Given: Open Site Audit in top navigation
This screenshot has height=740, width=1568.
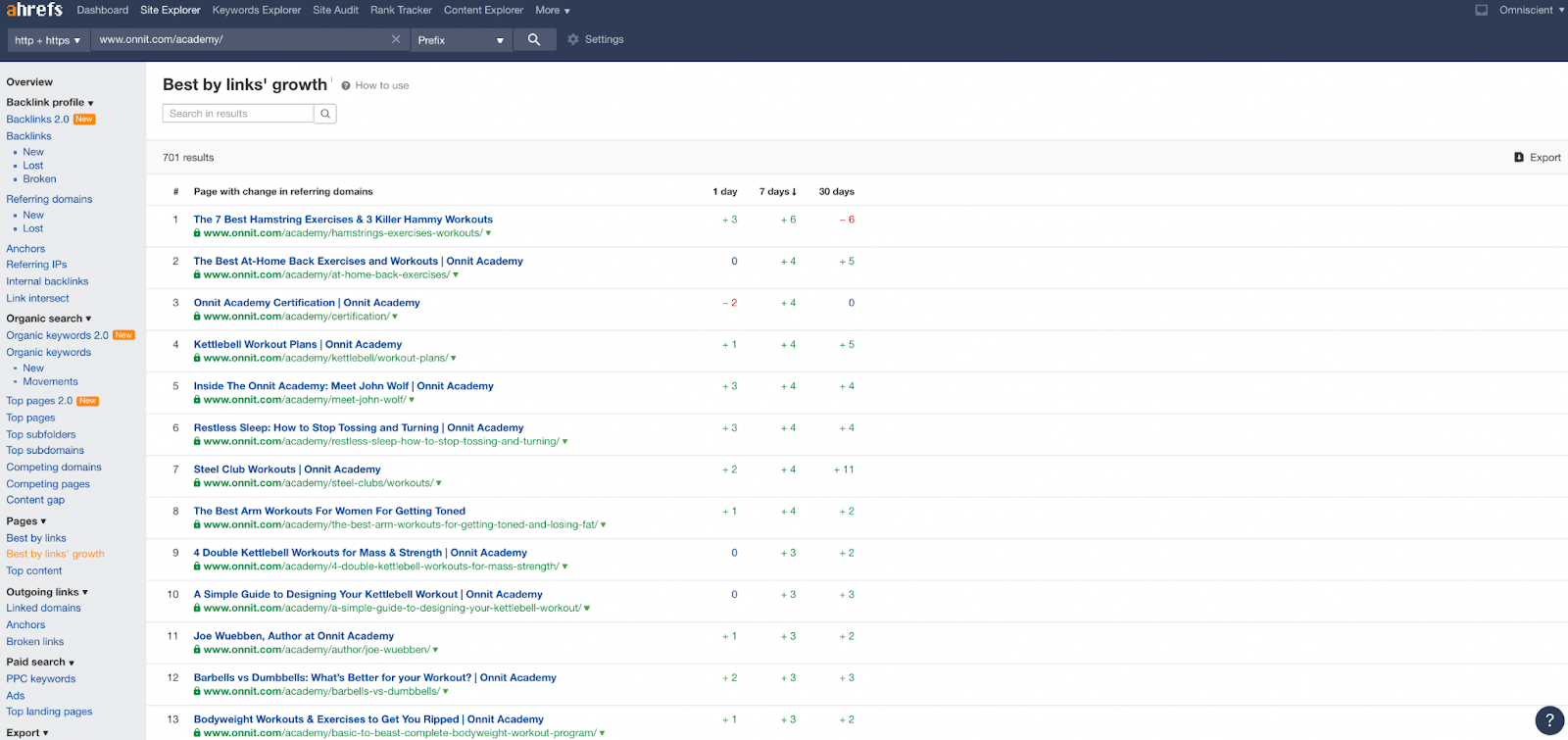Looking at the screenshot, I should click(x=336, y=10).
